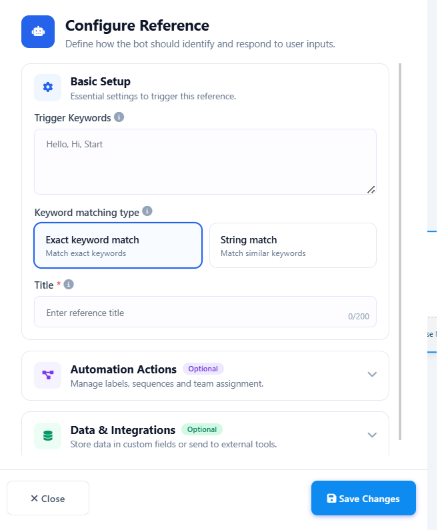
Task: Click 'Manage labels, sequences and team assignment' text
Action: click(x=167, y=384)
